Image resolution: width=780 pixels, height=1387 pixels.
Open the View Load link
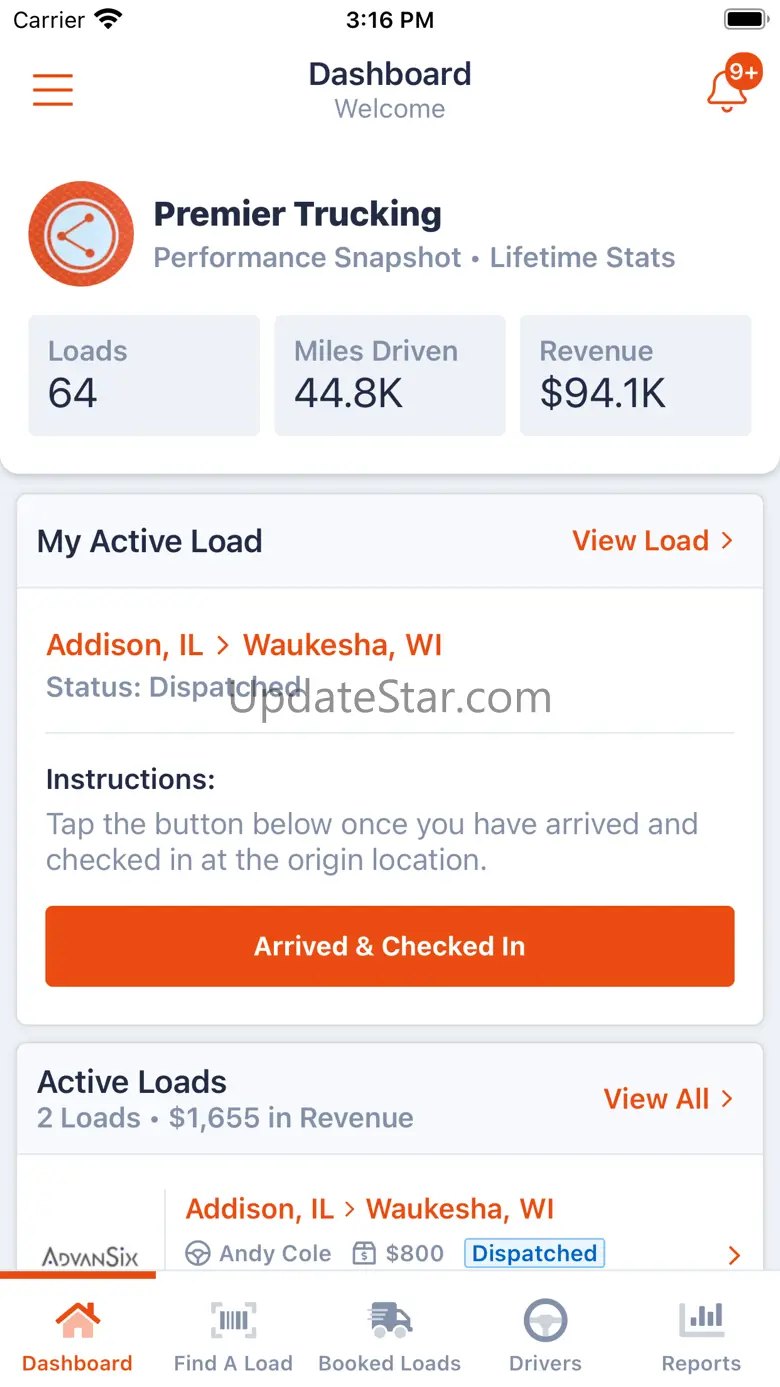click(640, 541)
